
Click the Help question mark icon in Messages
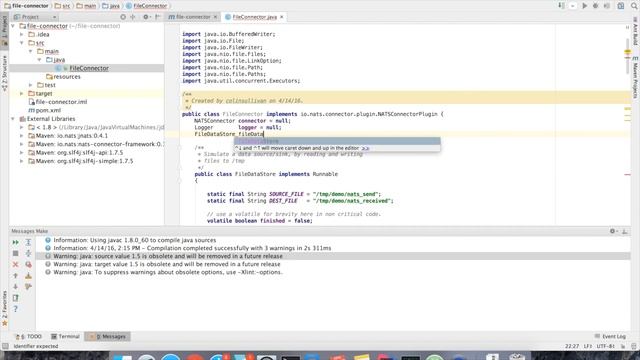coord(16,309)
